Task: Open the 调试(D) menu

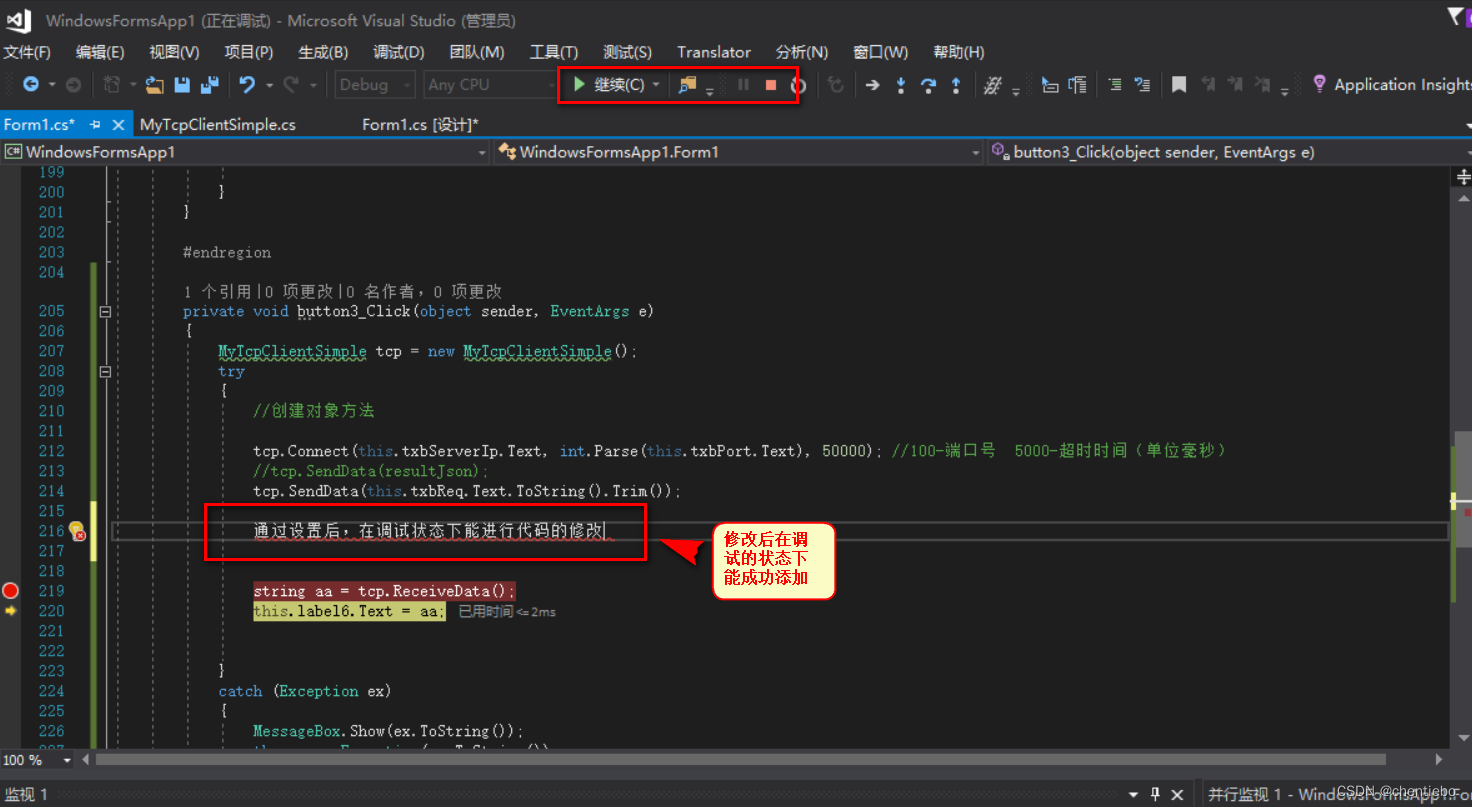Action: (x=398, y=52)
